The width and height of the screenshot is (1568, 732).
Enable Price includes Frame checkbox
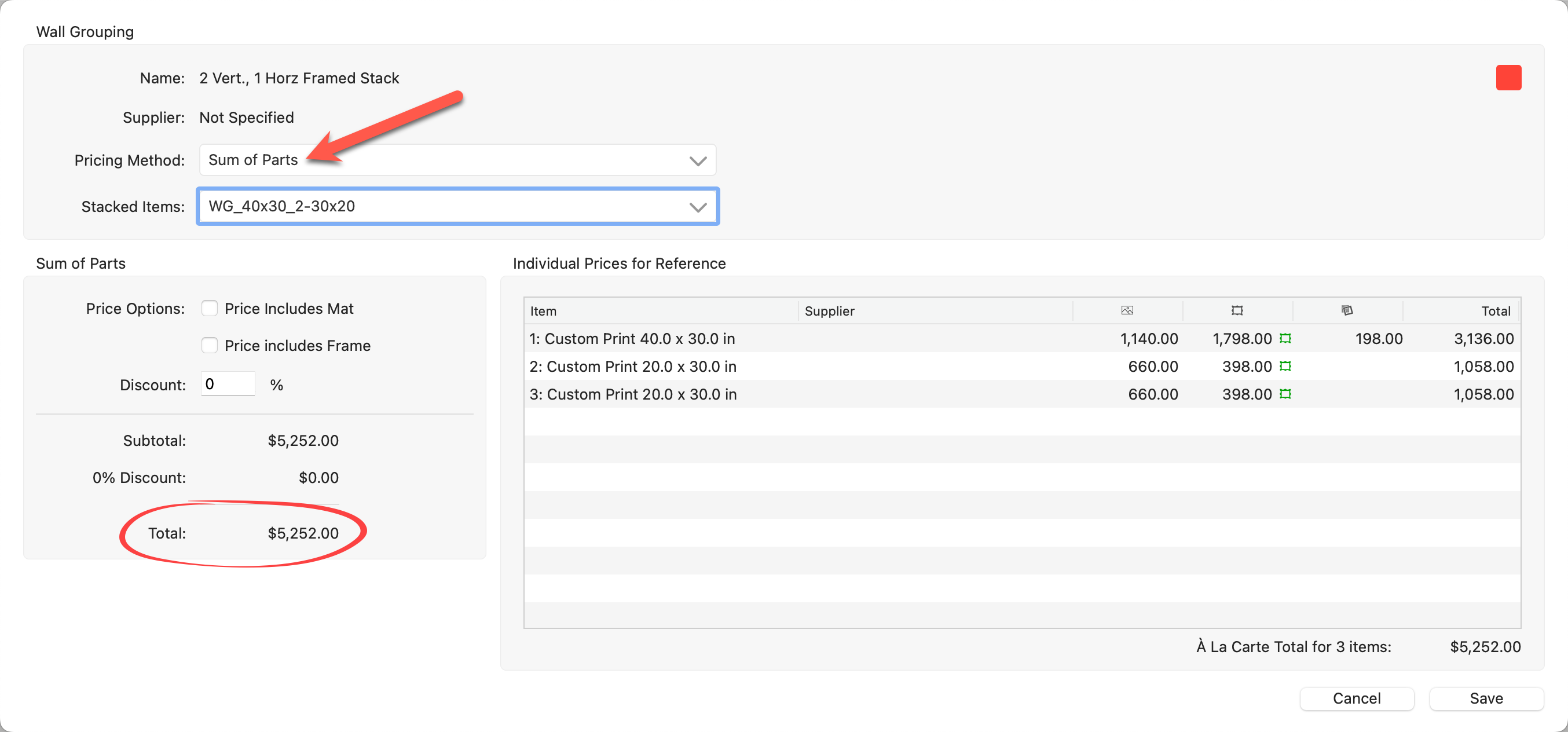[x=210, y=346]
